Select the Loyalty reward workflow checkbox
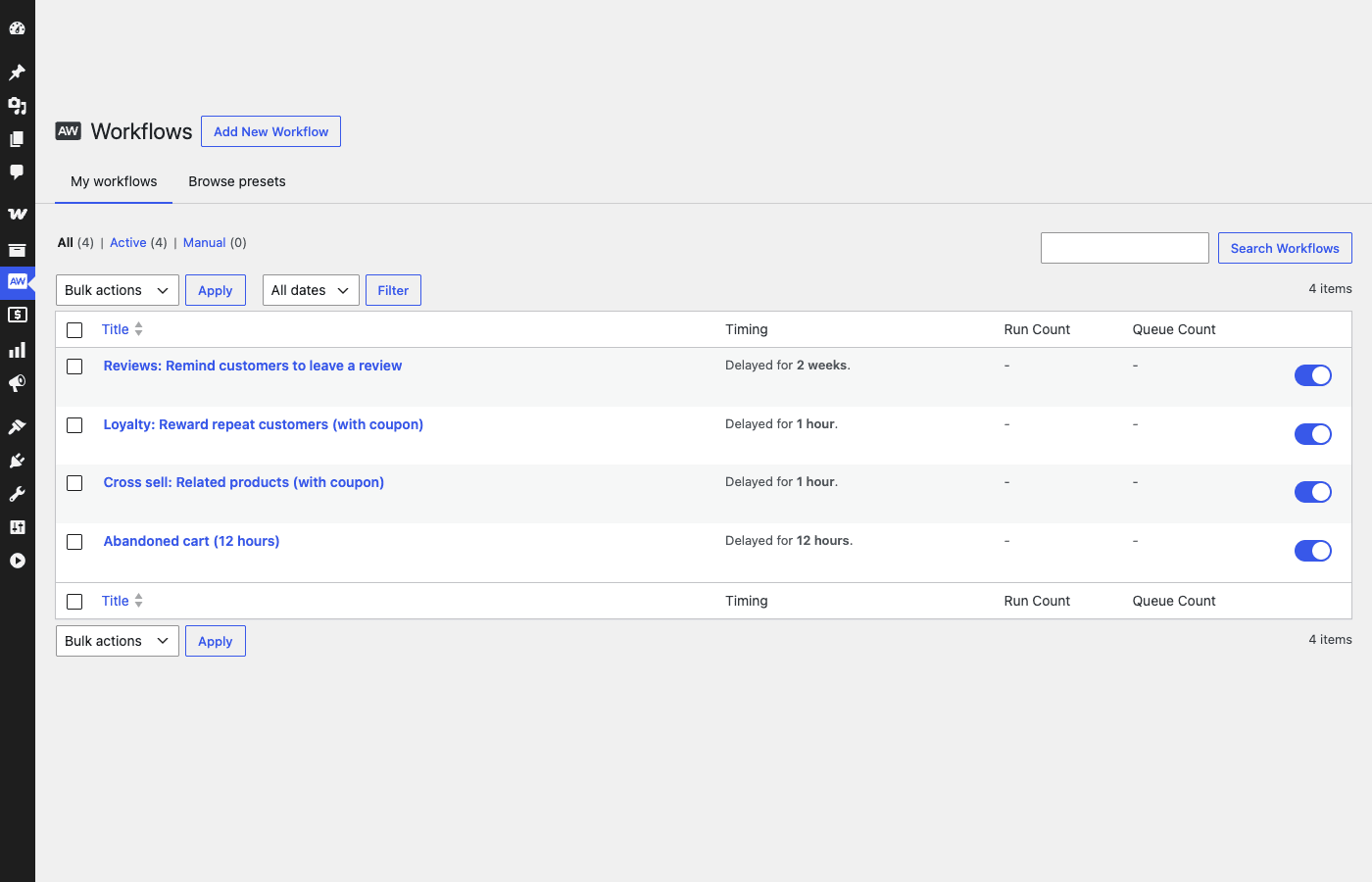Viewport: 1372px width, 882px height. [74, 425]
